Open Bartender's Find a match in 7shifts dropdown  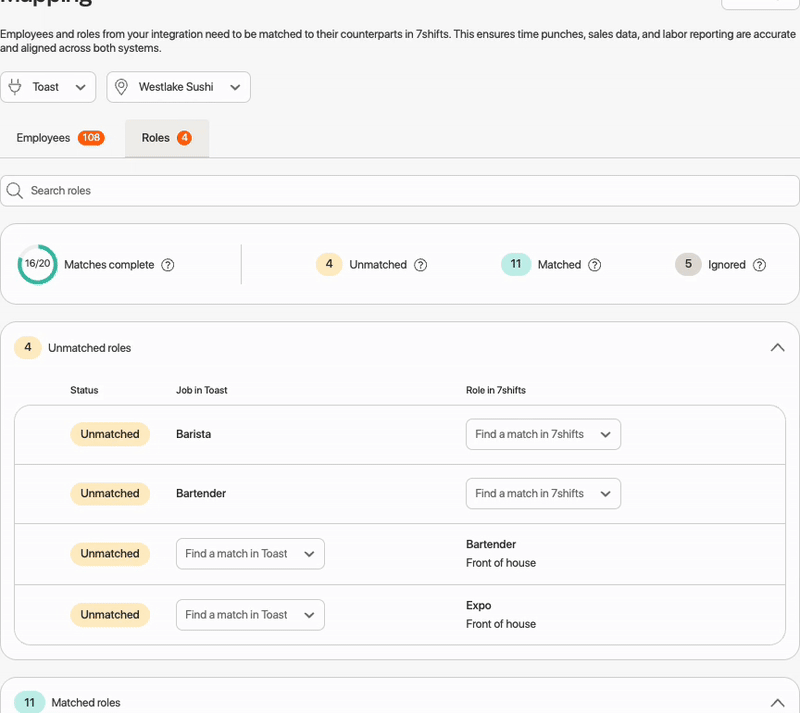[x=543, y=493]
